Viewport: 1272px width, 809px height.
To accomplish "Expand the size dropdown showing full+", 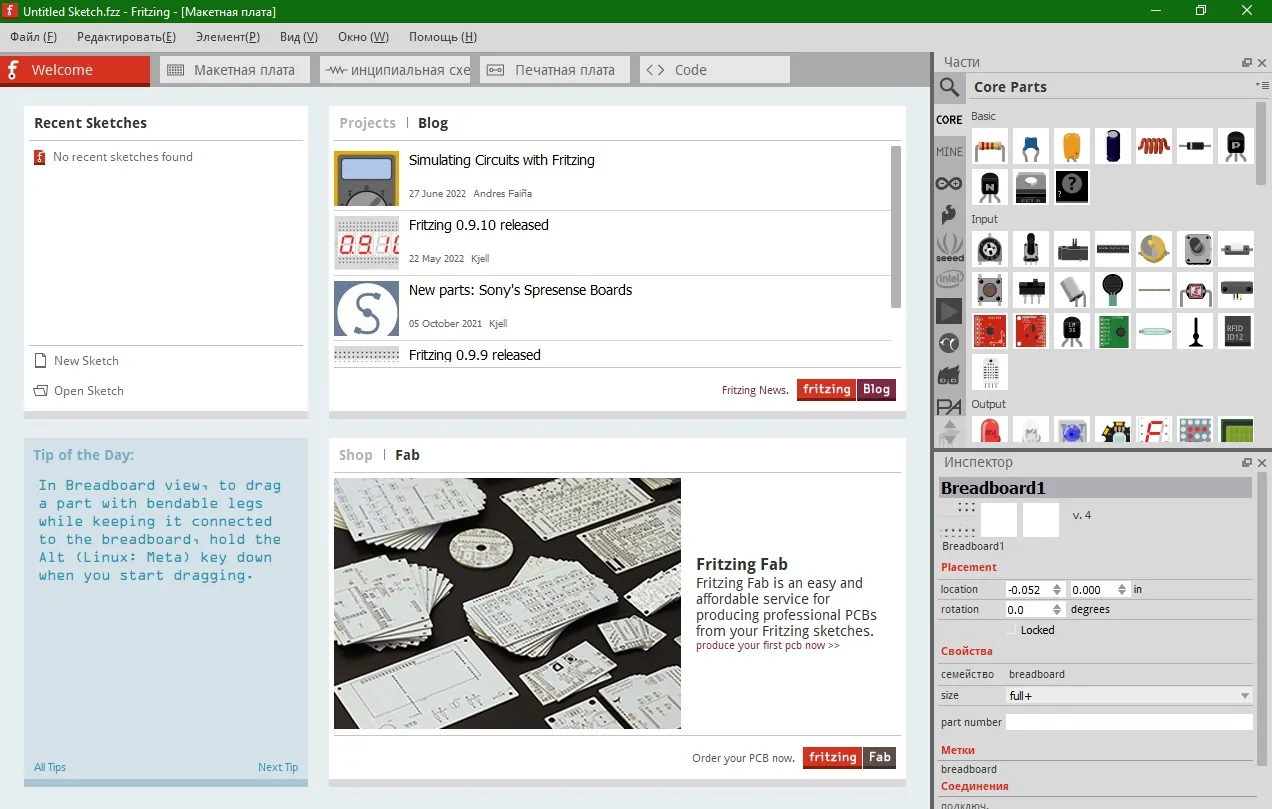I will point(1129,695).
